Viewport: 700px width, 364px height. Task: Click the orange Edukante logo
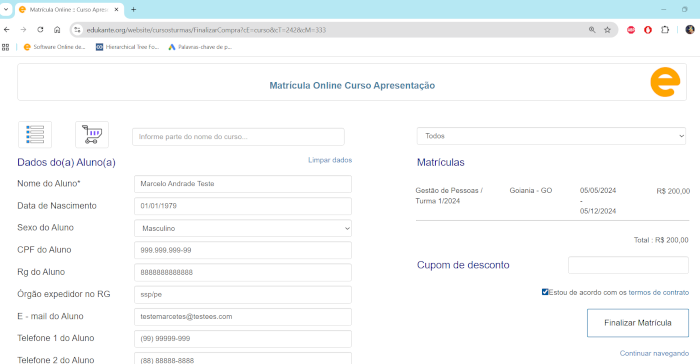tap(665, 82)
